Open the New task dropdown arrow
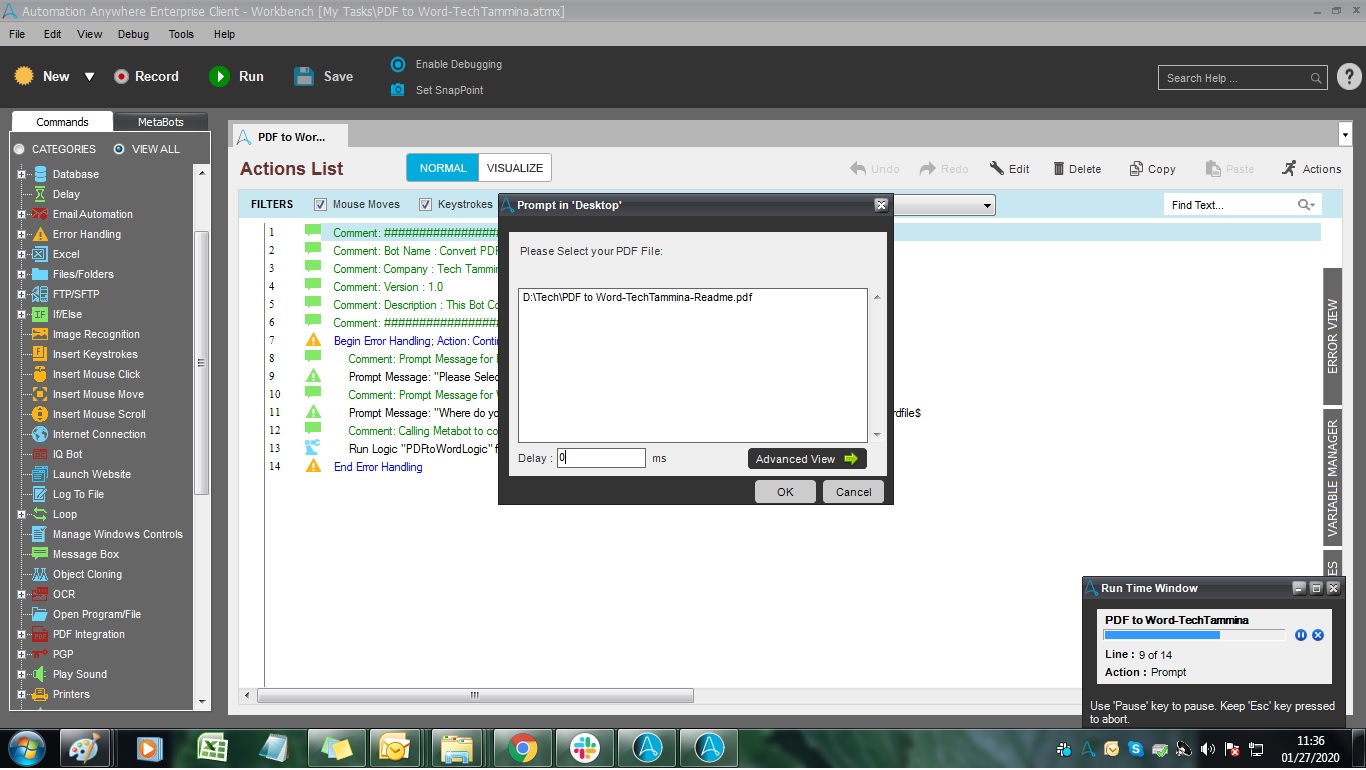 (89, 76)
